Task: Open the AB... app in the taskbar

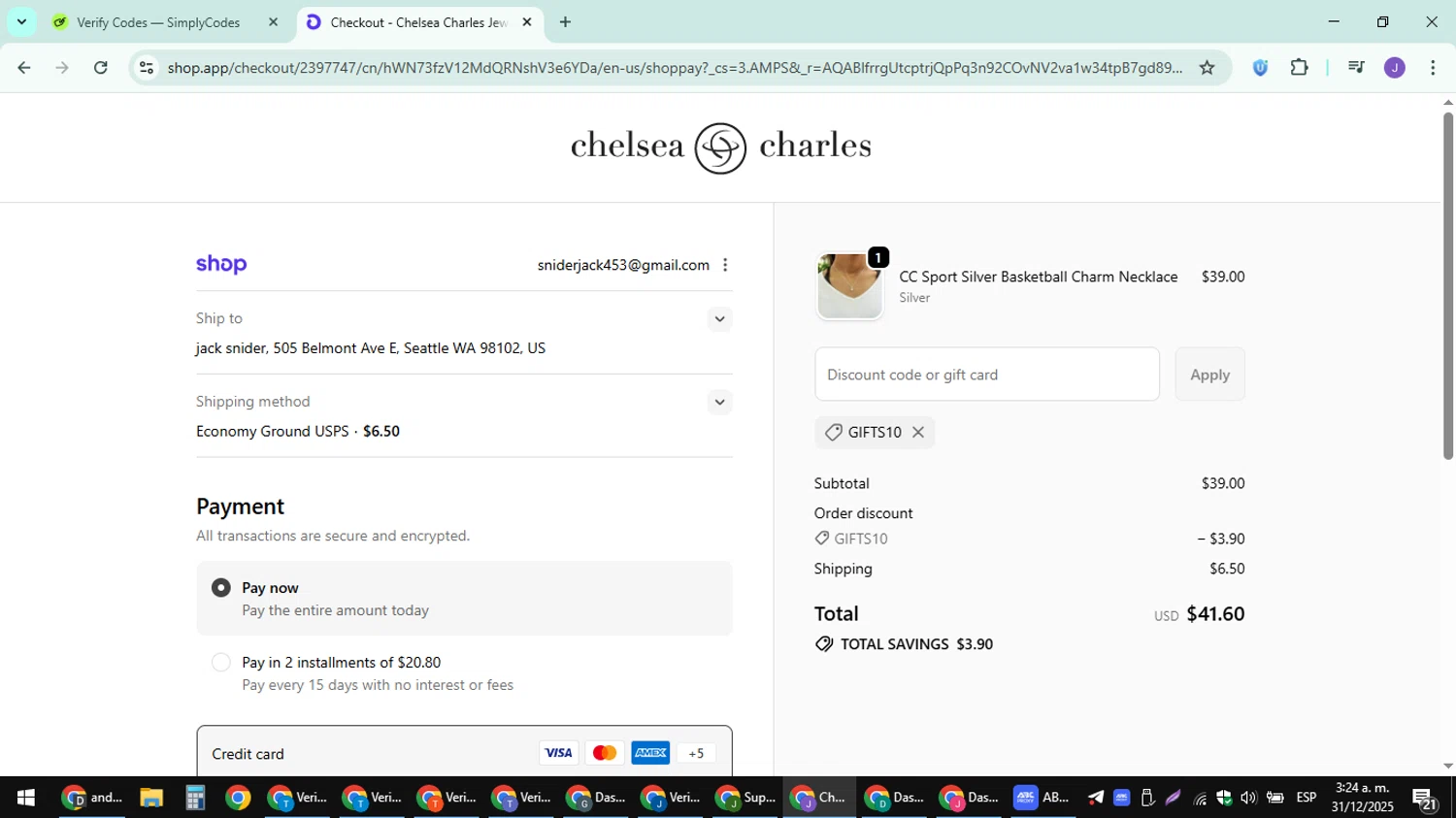Action: 1041,798
